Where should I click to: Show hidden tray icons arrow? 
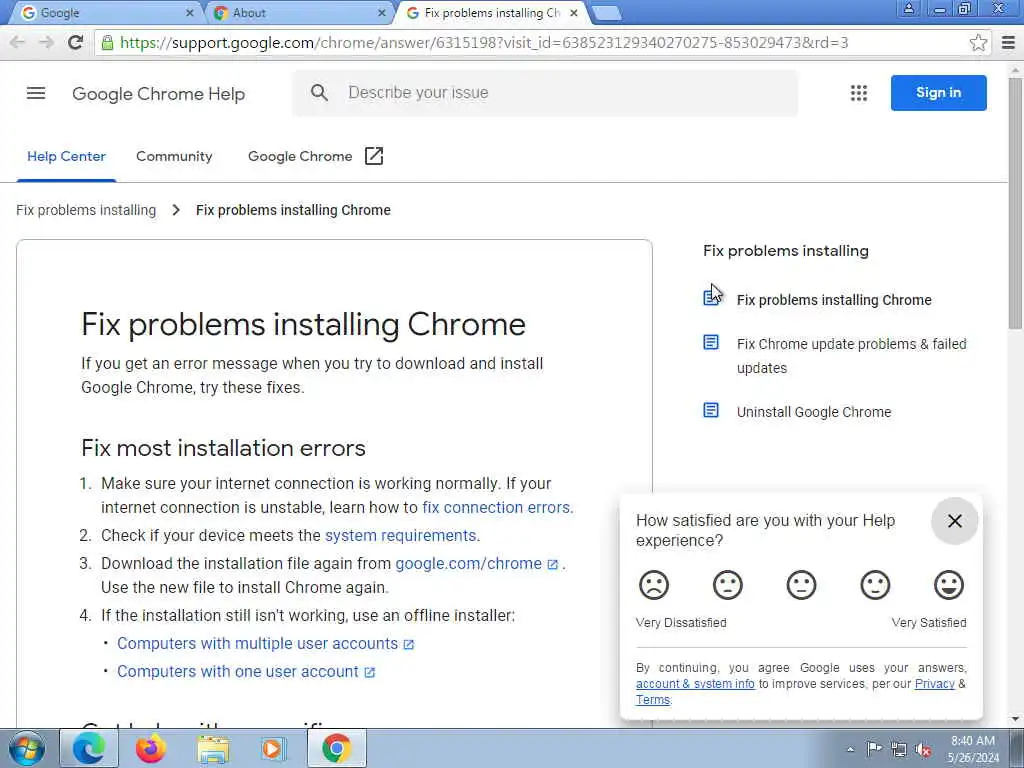tap(850, 749)
